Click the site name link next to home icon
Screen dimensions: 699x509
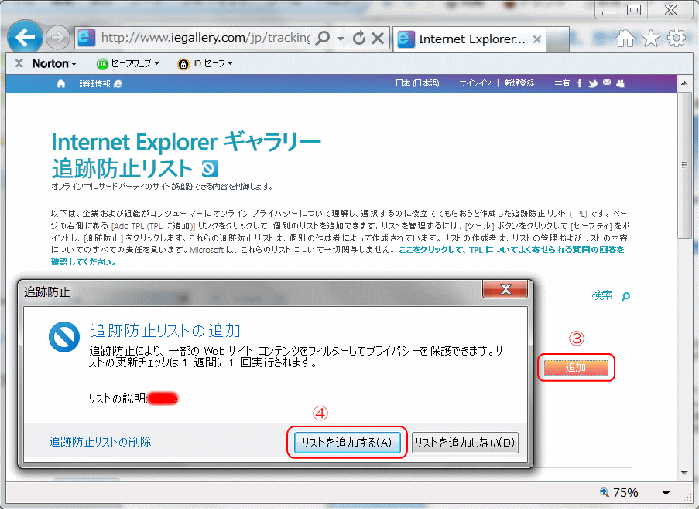point(100,83)
